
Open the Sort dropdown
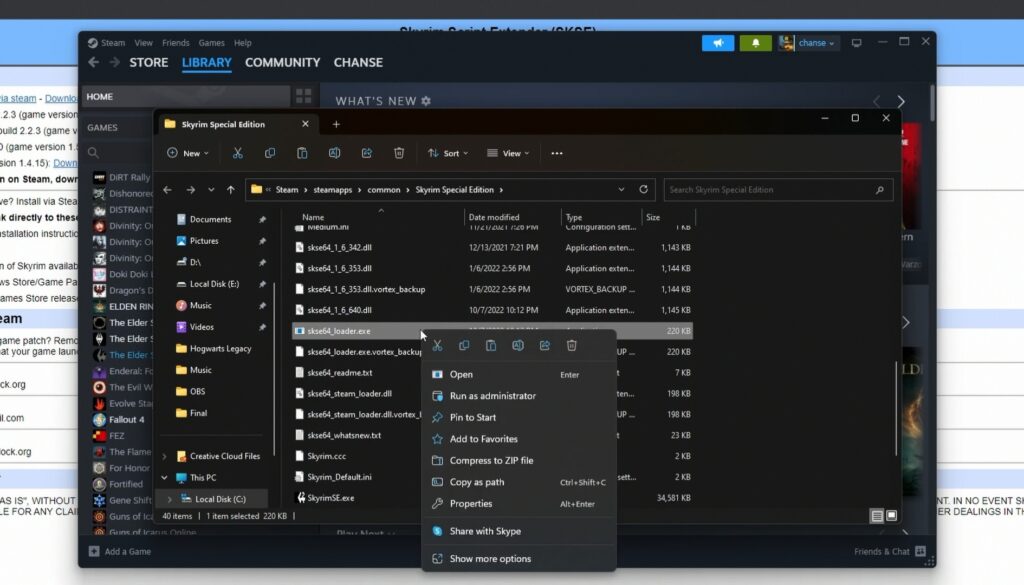tap(448, 153)
